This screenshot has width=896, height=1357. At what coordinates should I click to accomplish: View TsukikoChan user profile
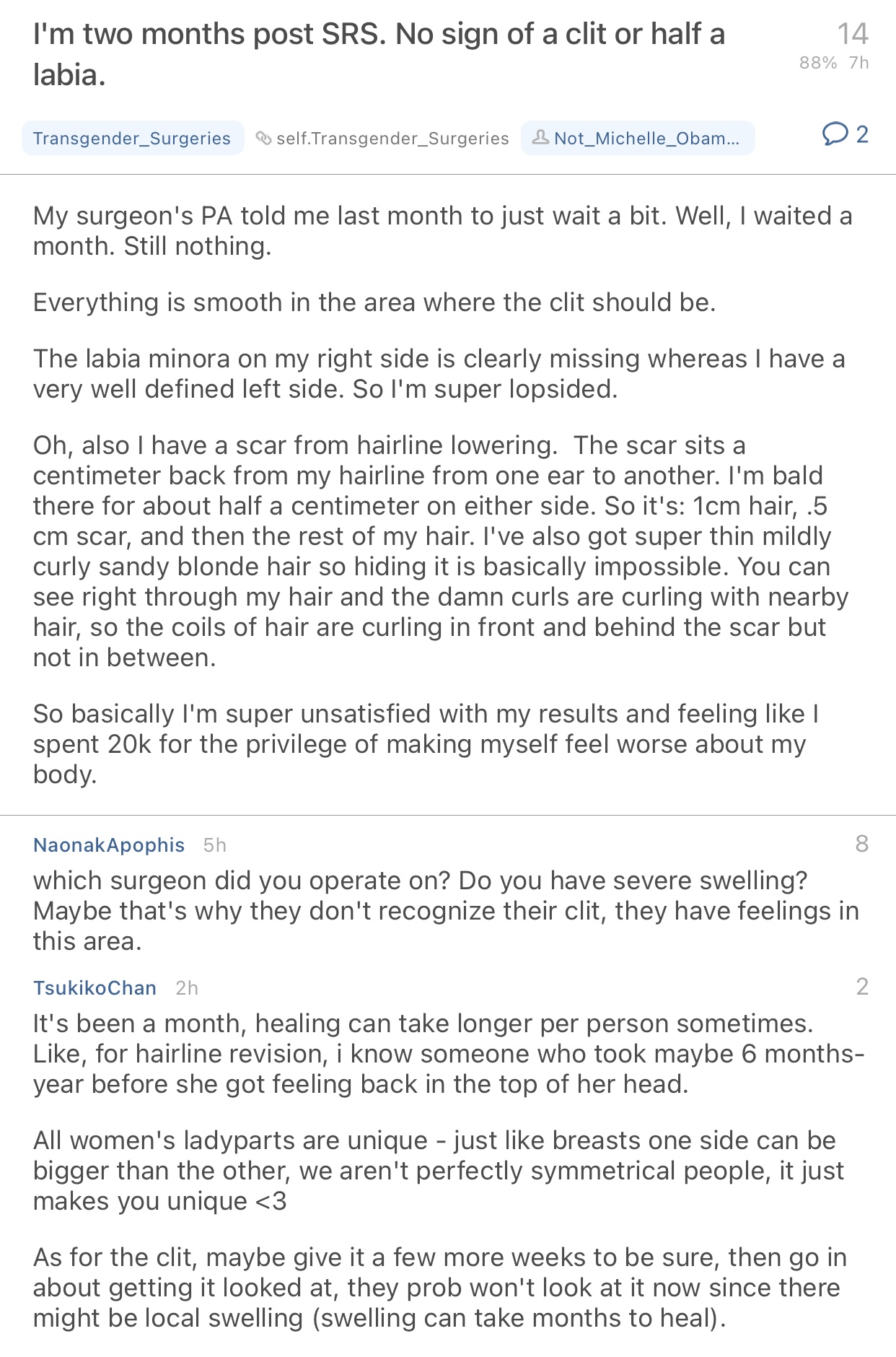tap(95, 987)
